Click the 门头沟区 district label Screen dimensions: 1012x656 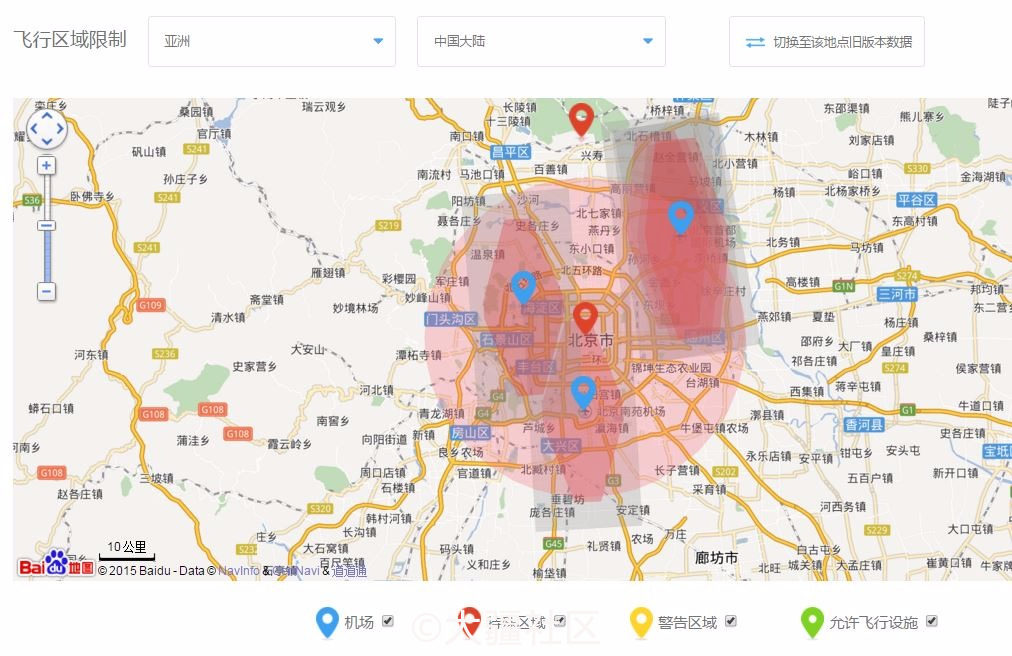coord(451,319)
